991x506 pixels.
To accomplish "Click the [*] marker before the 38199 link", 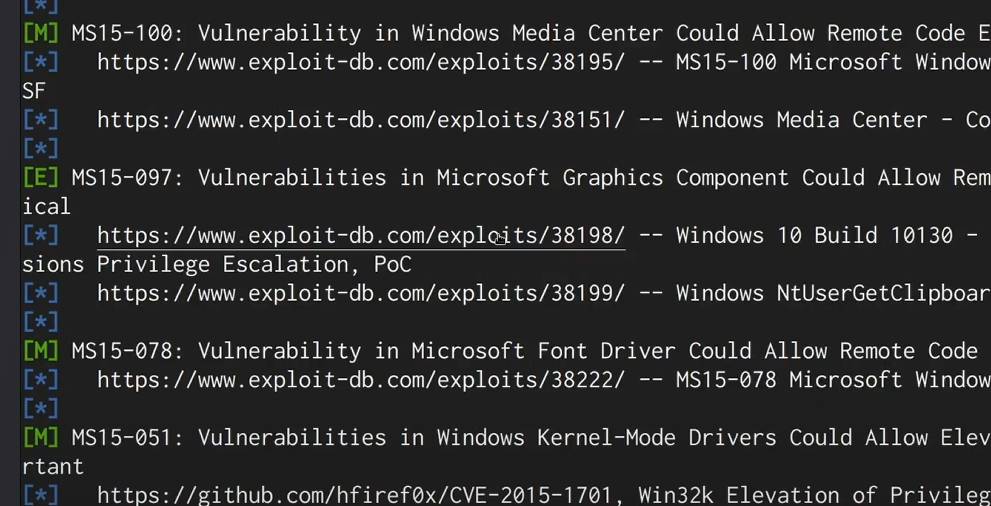I will tap(40, 294).
